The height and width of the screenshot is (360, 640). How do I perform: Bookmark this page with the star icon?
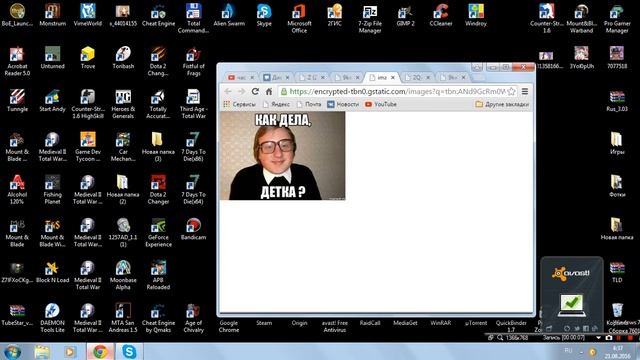[x=511, y=91]
